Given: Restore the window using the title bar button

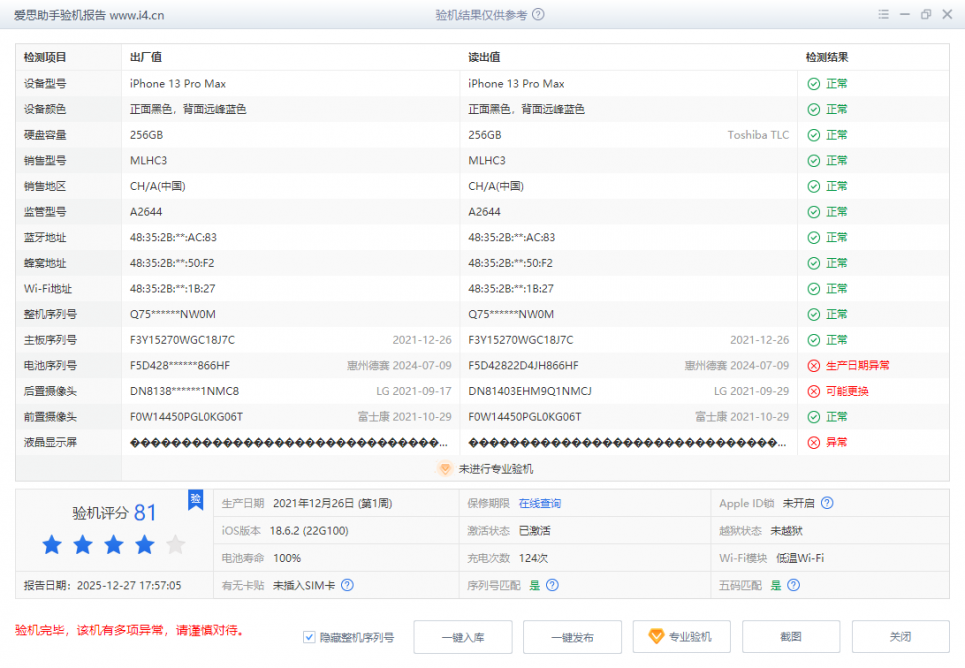Looking at the screenshot, I should [926, 15].
